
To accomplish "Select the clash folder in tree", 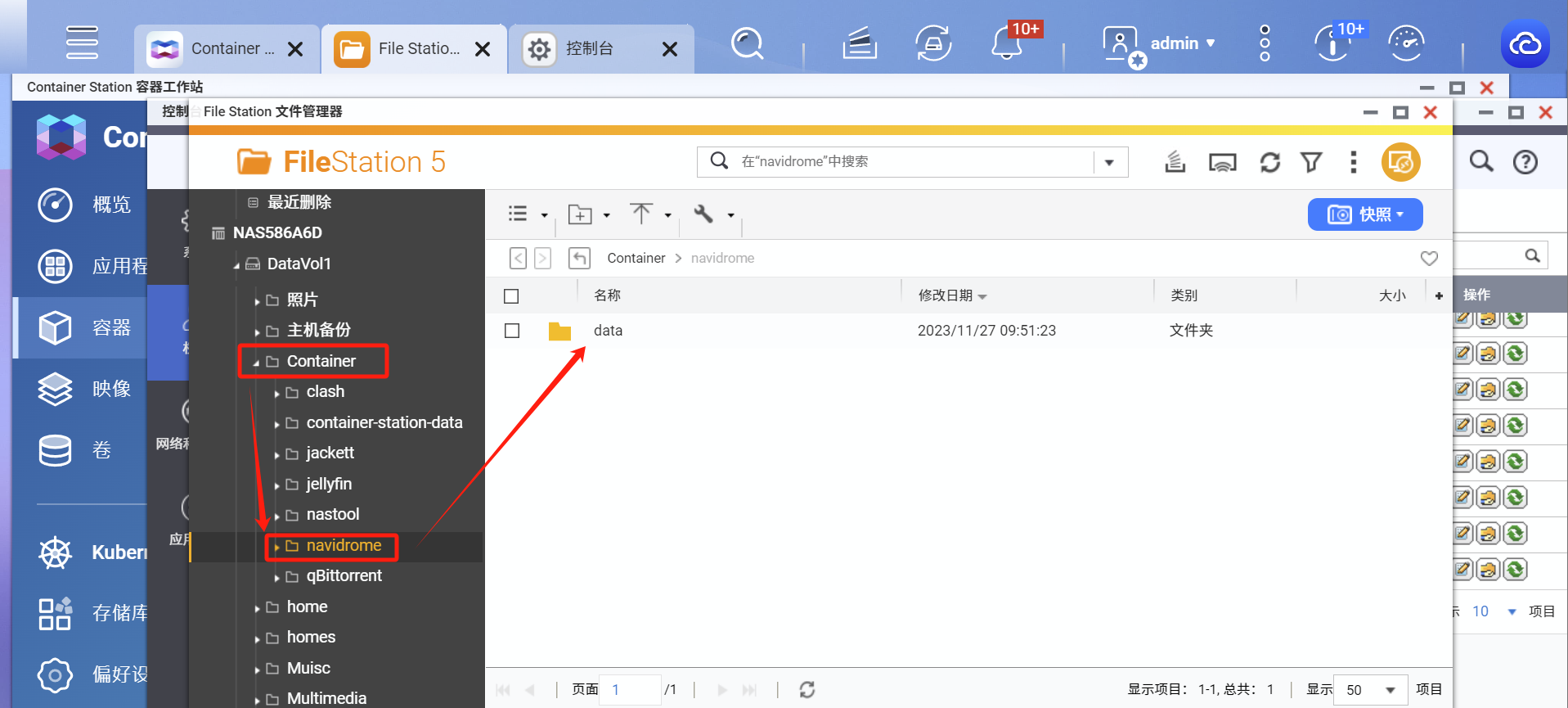I will 325,392.
